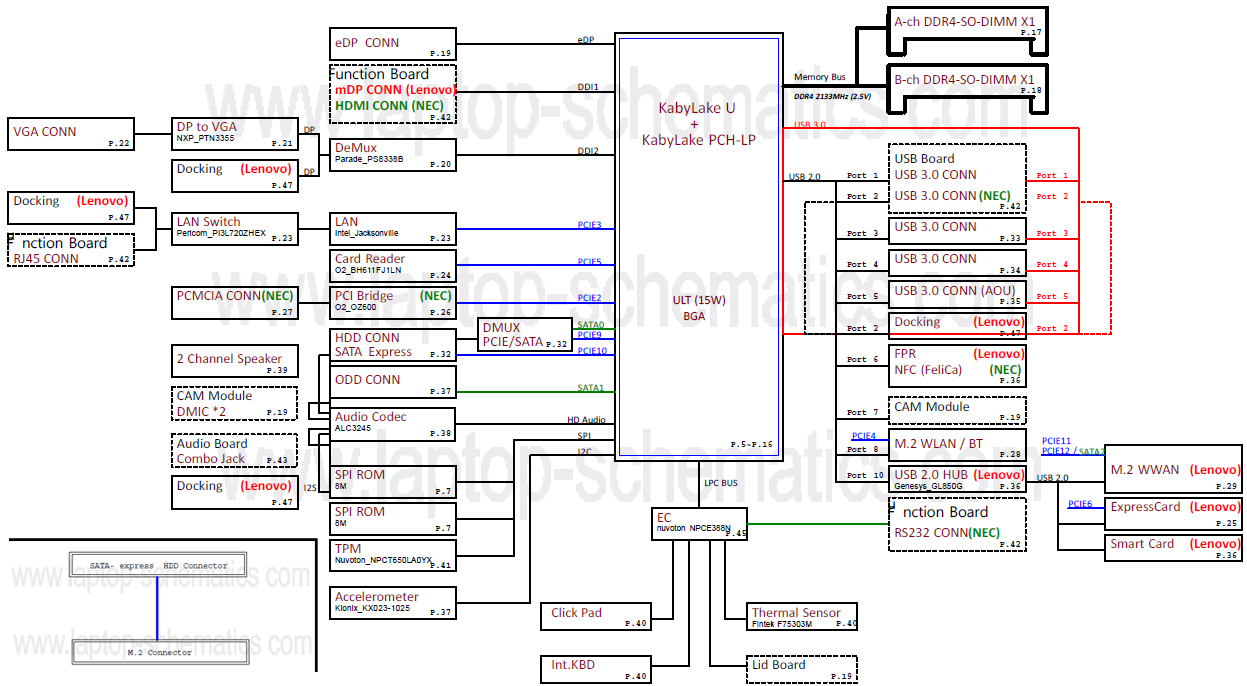Select the Thermal Sensor Fintek block
This screenshot has height=686, width=1247.
point(802,616)
